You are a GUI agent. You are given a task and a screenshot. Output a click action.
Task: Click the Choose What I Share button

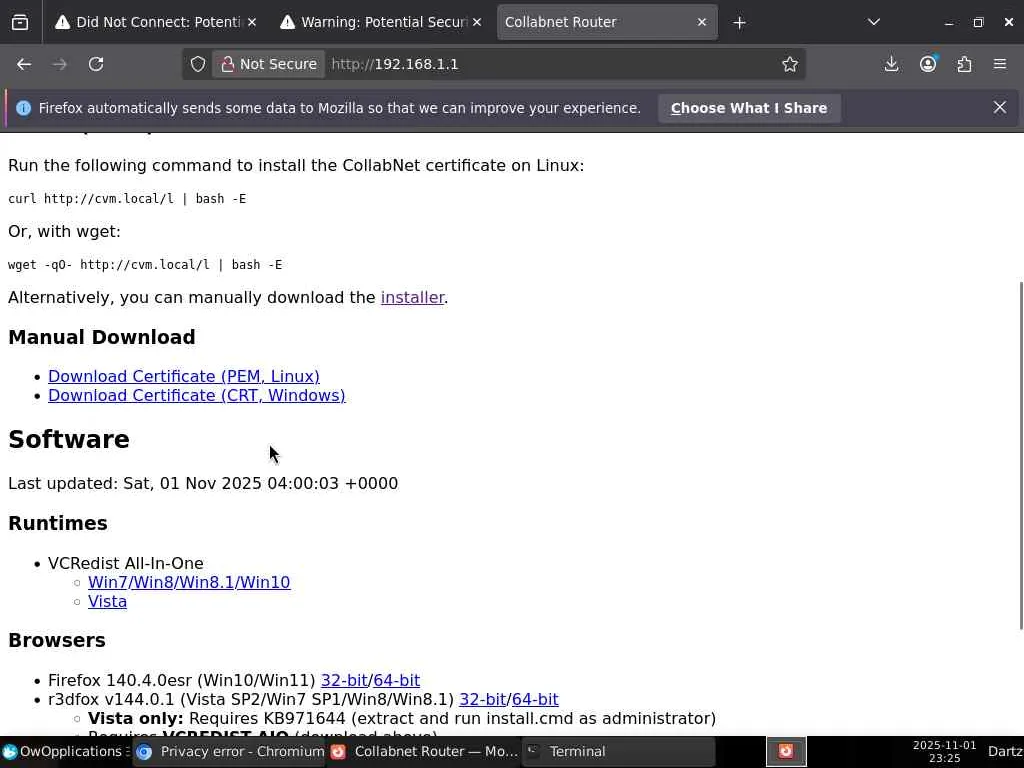tap(749, 108)
